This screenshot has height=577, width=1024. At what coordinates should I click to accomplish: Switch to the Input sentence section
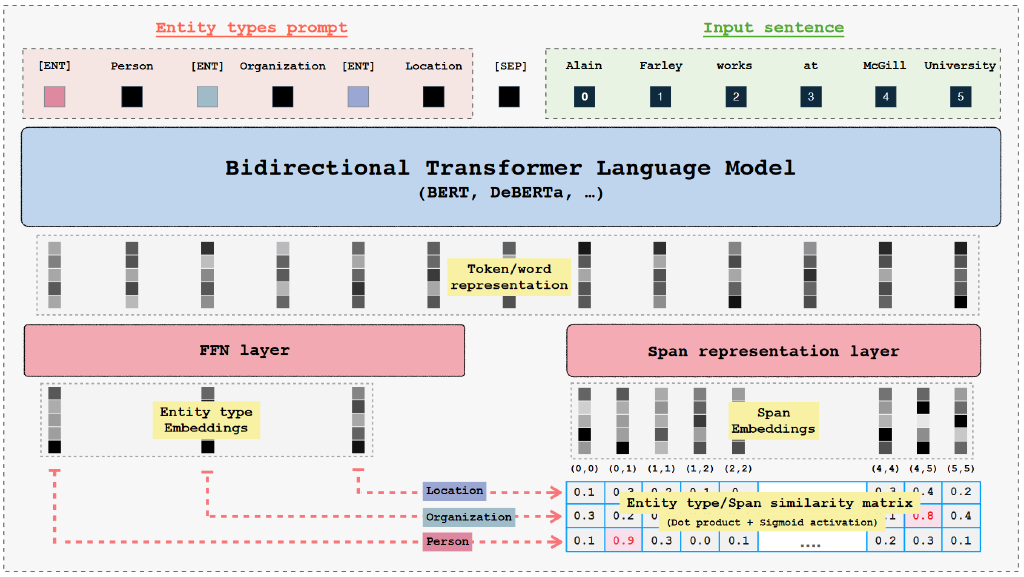772,28
